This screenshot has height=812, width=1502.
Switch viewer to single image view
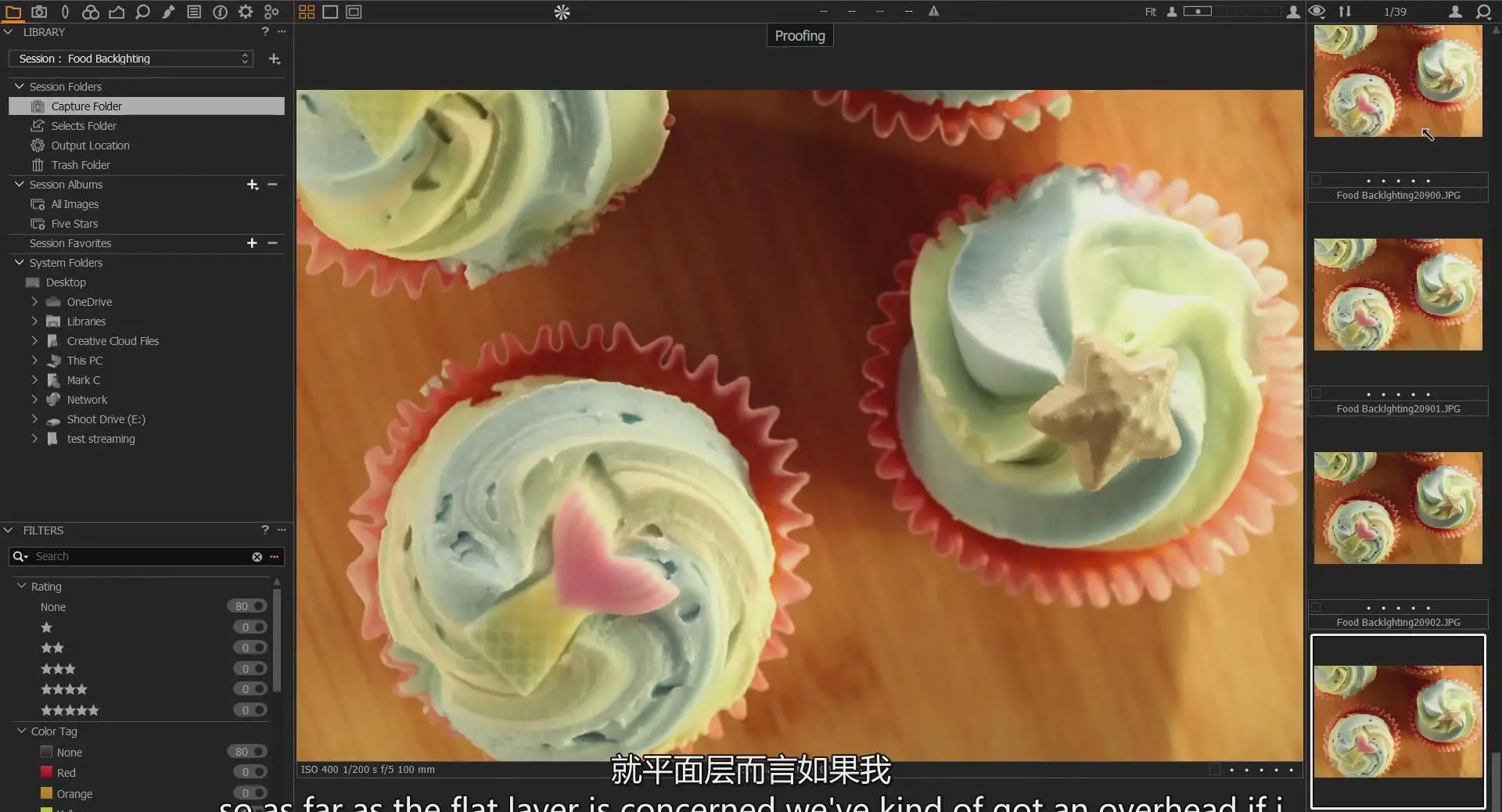(x=330, y=12)
